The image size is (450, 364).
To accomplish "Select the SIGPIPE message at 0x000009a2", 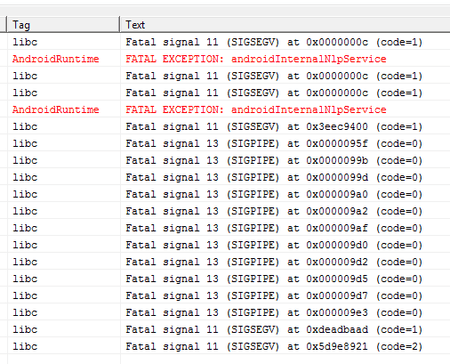I will coord(274,211).
